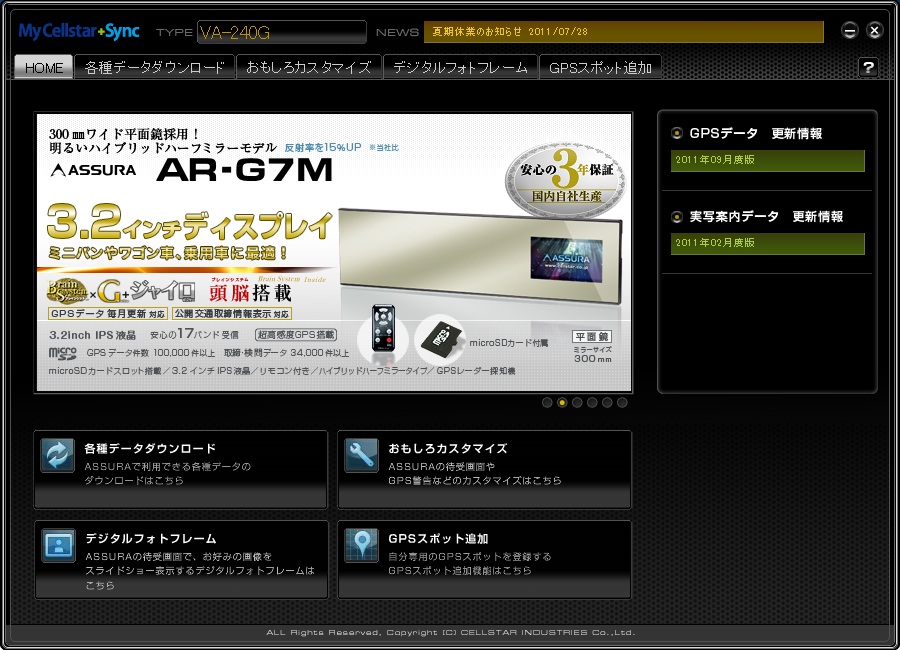Select the second banner slide dot
Image resolution: width=900 pixels, height=650 pixels.
[562, 403]
